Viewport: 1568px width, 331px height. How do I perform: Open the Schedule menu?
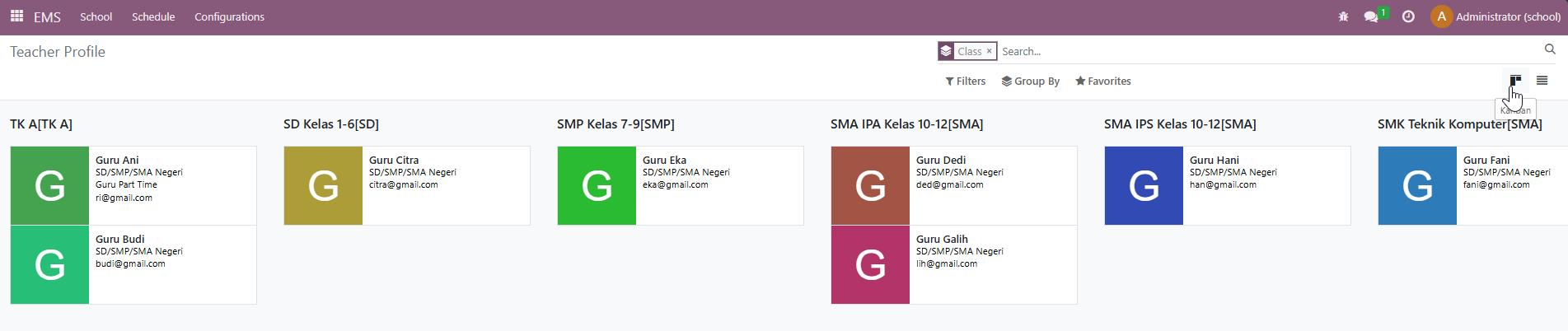[153, 16]
